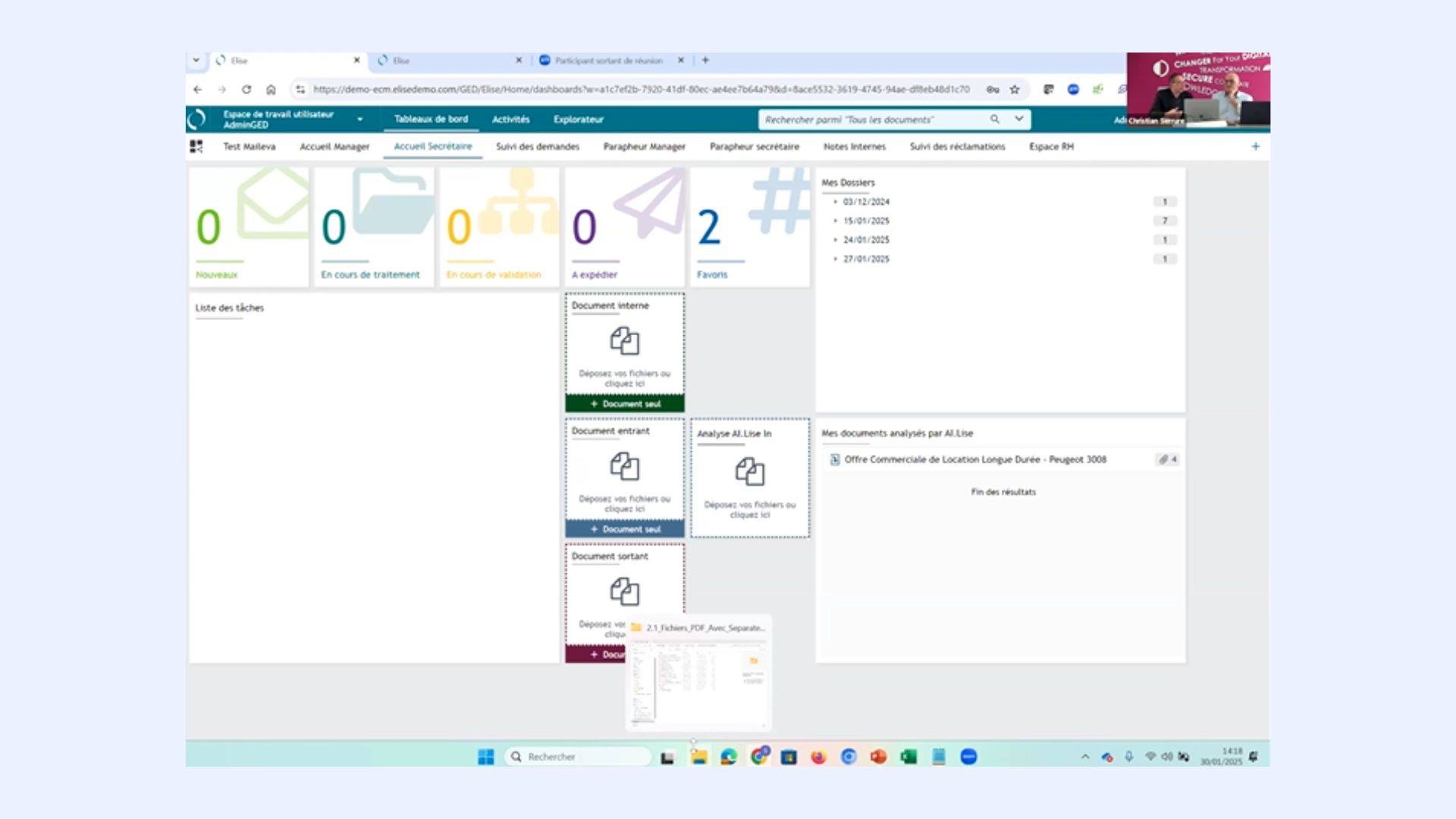The image size is (1456, 819).
Task: Click the search magnifier icon in the document search box
Action: (x=994, y=119)
